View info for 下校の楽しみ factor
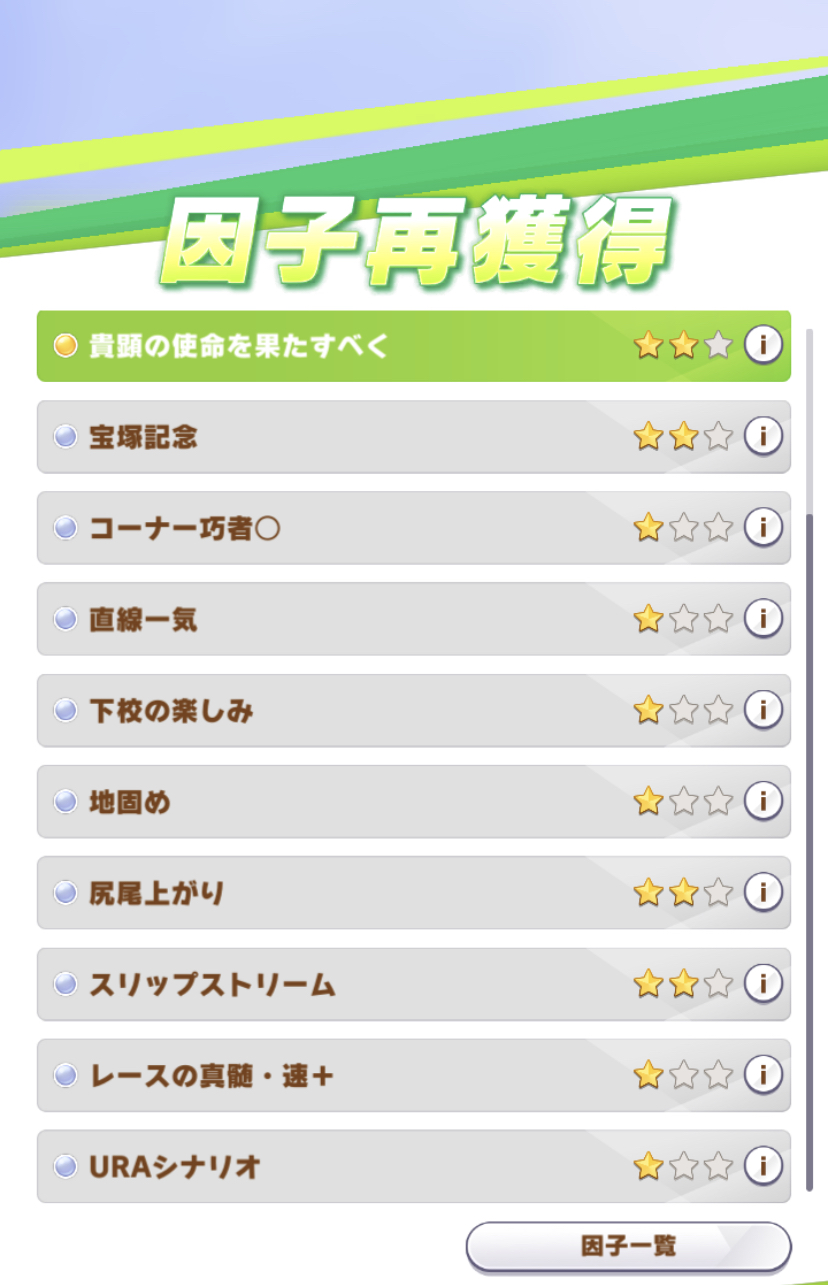 tap(763, 710)
